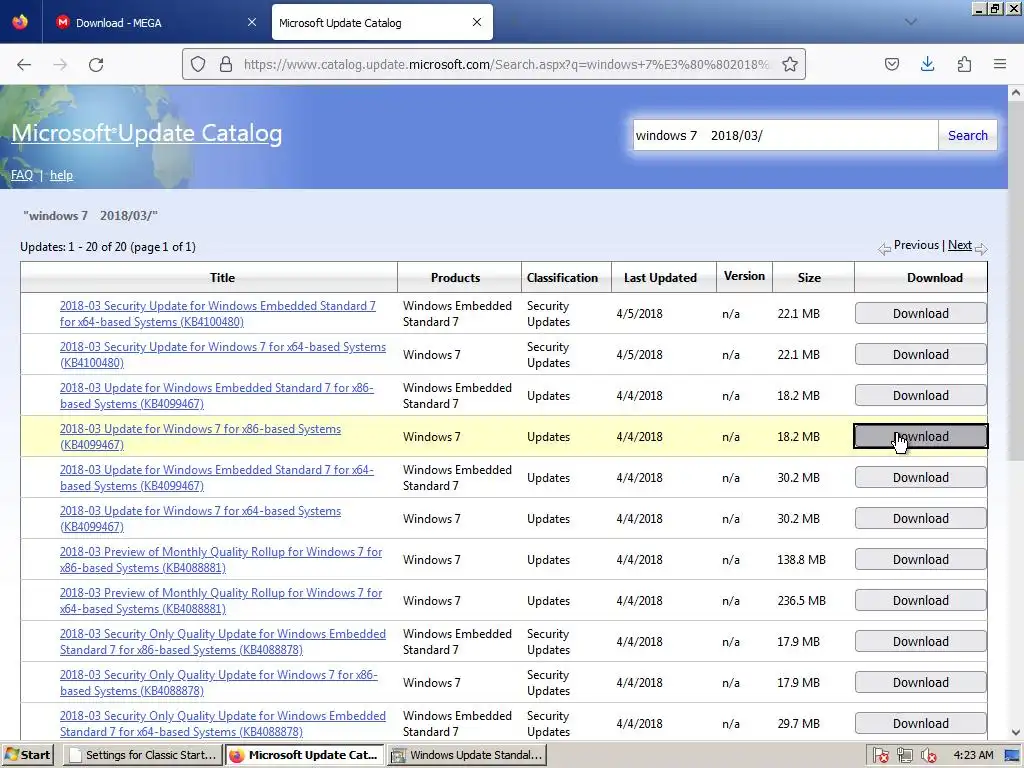Screen dimensions: 1024x768
Task: Open the list all tabs chevron
Action: (910, 22)
